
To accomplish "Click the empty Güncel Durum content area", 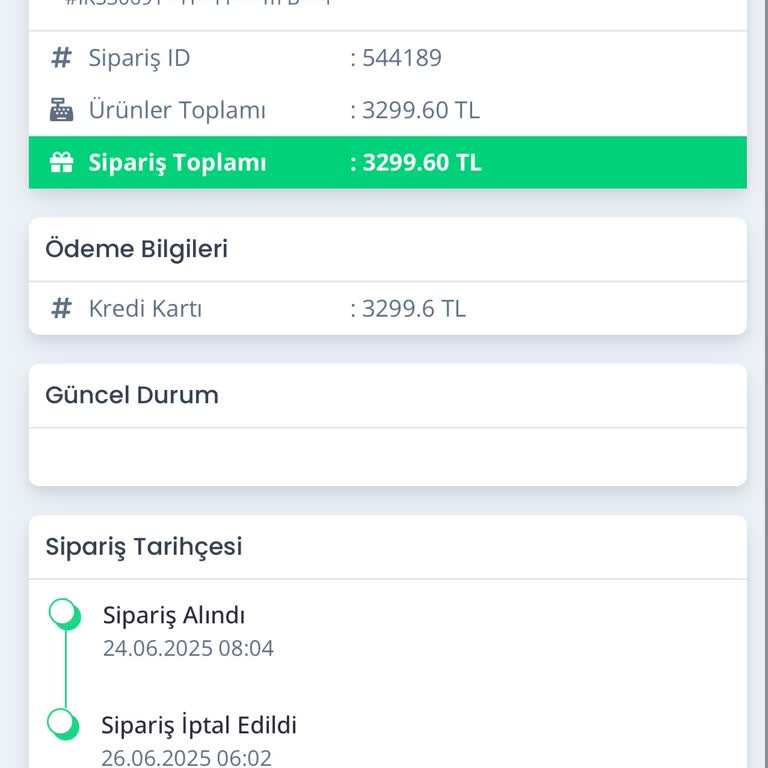I will 387,457.
